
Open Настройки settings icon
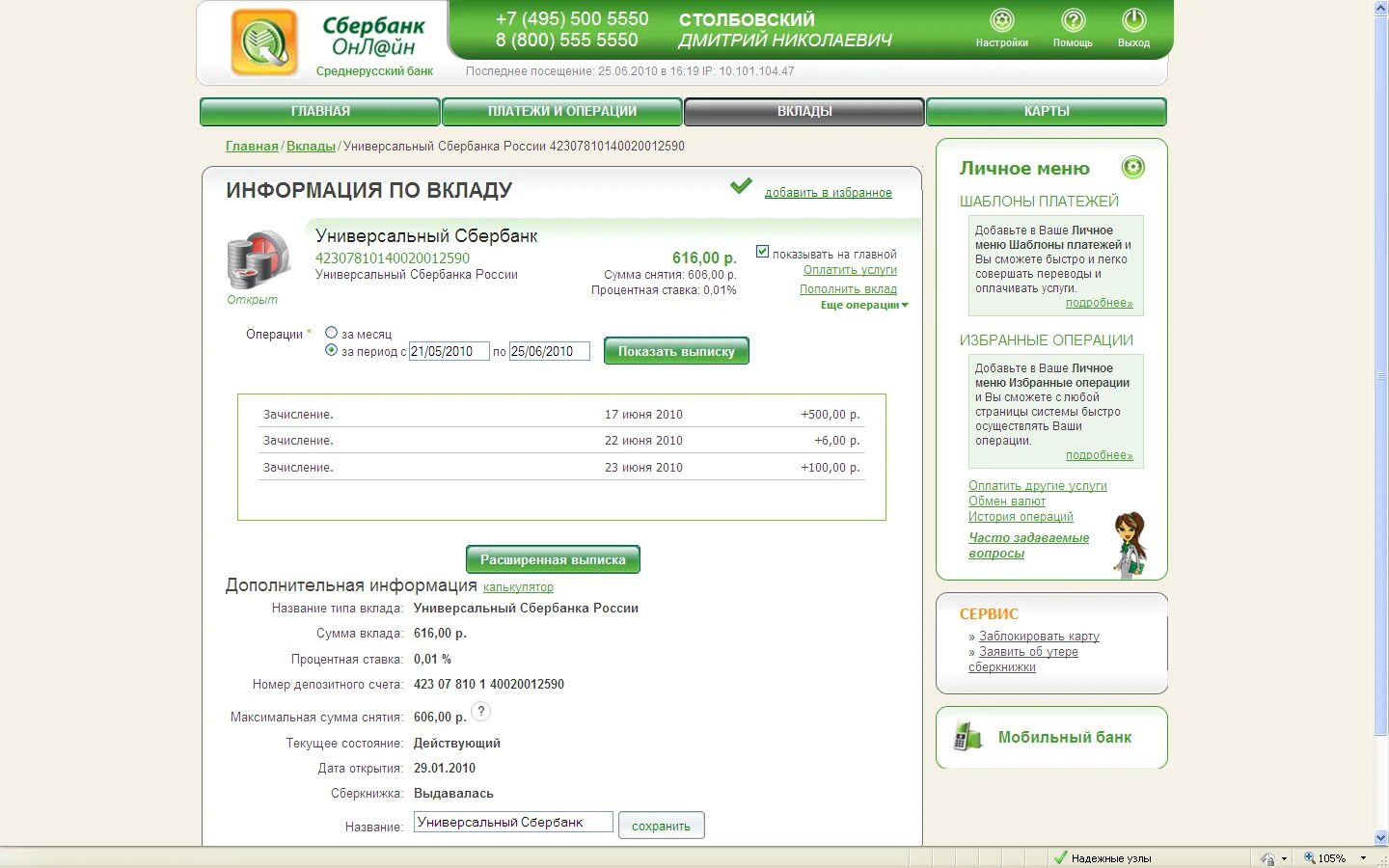1002,20
